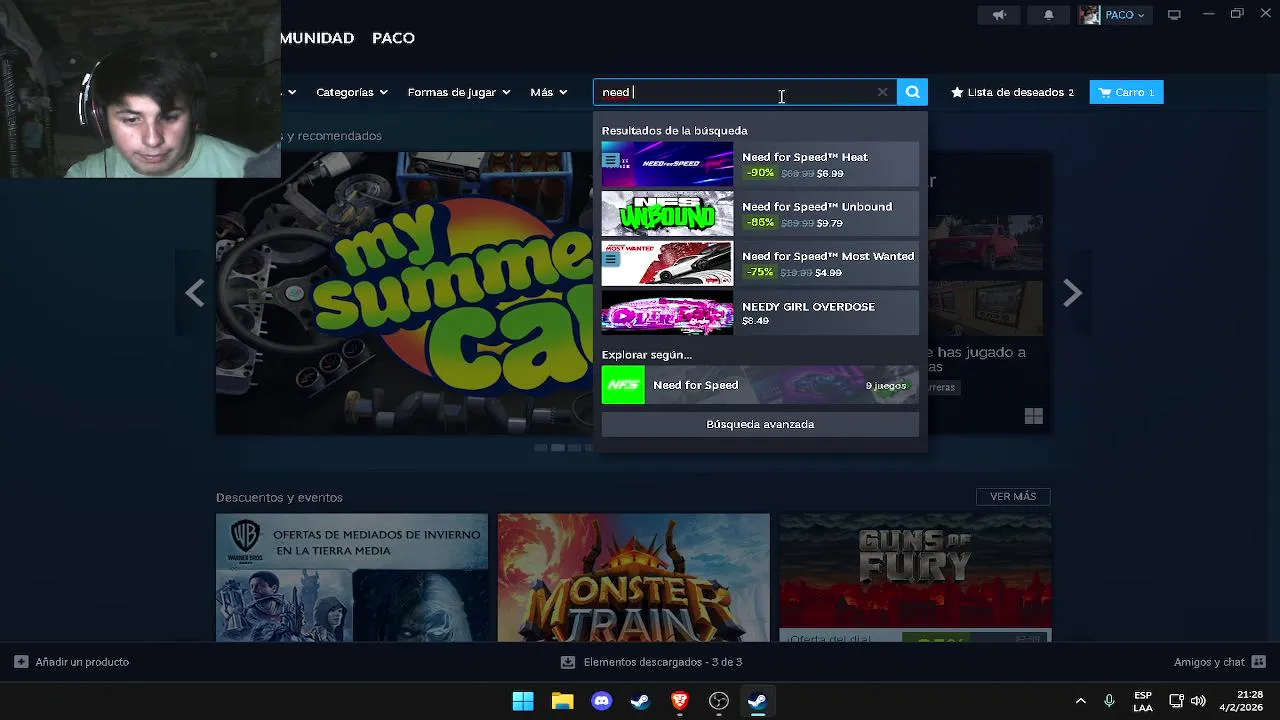
Task: Explore the Need for Speed franchise
Action: point(760,385)
